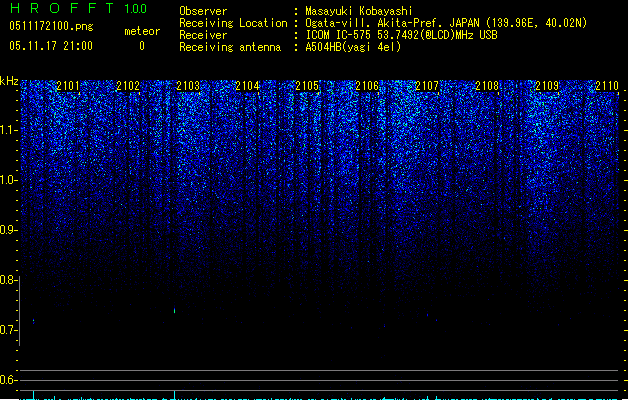Click the faint echo spot near 0.7 kHz at left
This screenshot has width=629, height=400.
pos(33,321)
